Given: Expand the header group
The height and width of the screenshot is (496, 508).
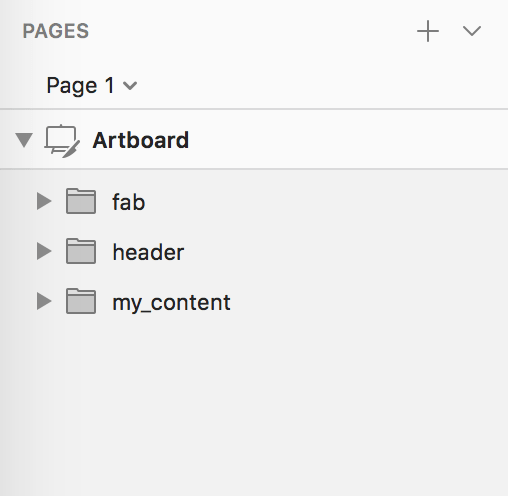Looking at the screenshot, I should 44,251.
